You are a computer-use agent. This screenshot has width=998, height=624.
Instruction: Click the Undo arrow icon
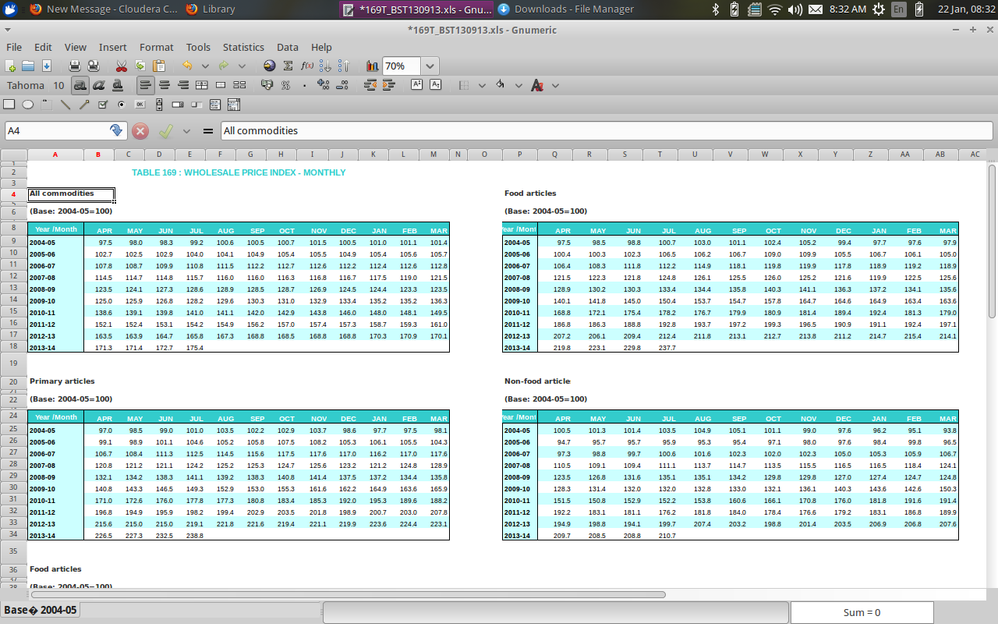(x=187, y=66)
